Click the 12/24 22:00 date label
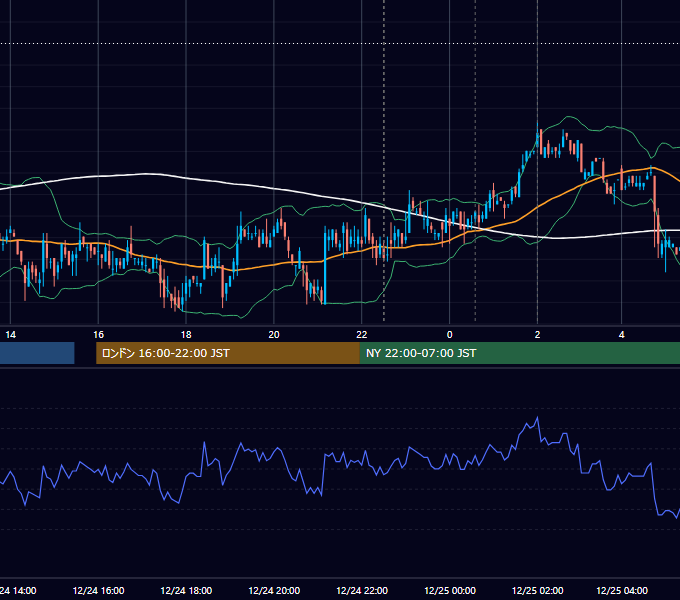680x600 pixels. click(x=362, y=590)
